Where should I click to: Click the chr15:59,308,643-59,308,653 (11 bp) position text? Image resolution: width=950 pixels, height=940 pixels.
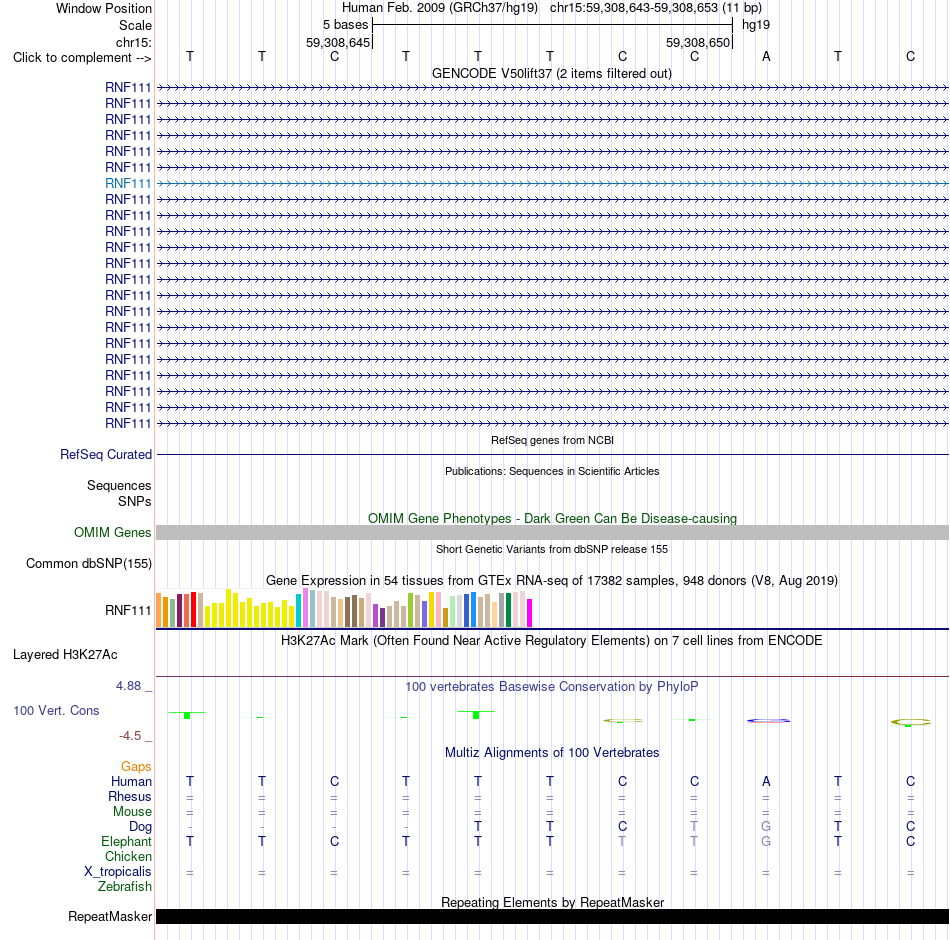pyautogui.click(x=656, y=8)
